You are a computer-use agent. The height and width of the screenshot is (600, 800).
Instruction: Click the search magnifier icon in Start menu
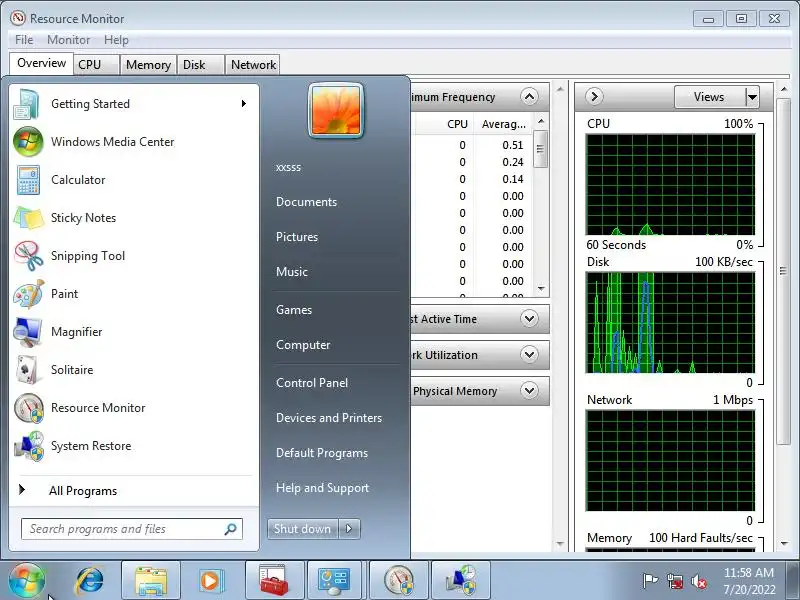[230, 529]
